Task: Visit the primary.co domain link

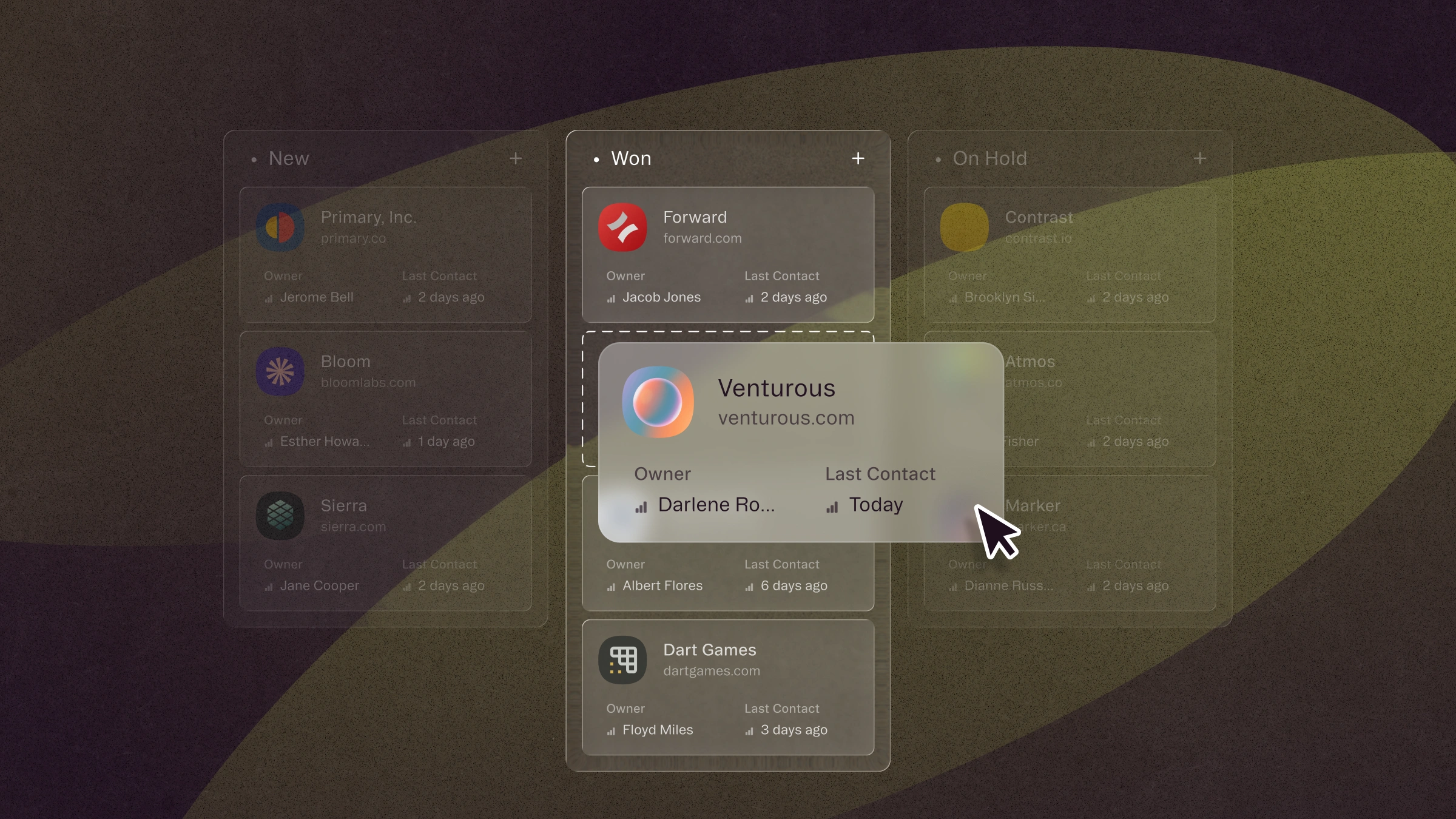Action: coord(353,238)
